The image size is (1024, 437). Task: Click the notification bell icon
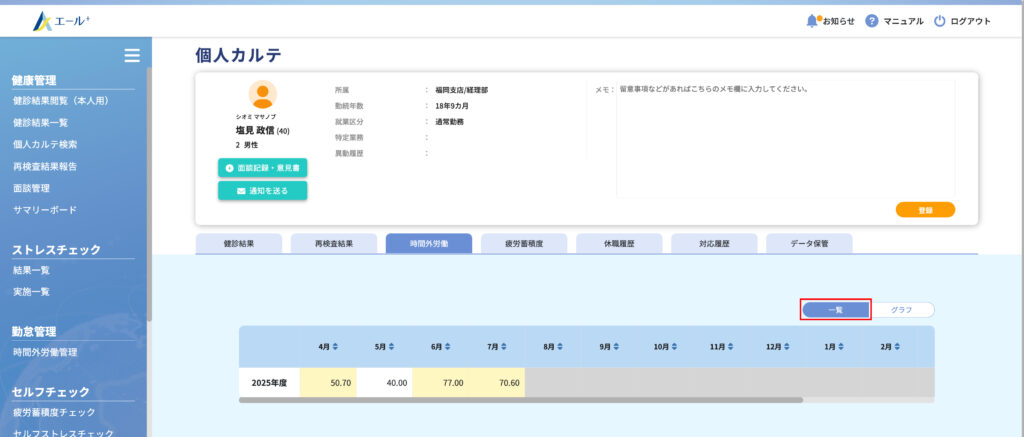813,21
